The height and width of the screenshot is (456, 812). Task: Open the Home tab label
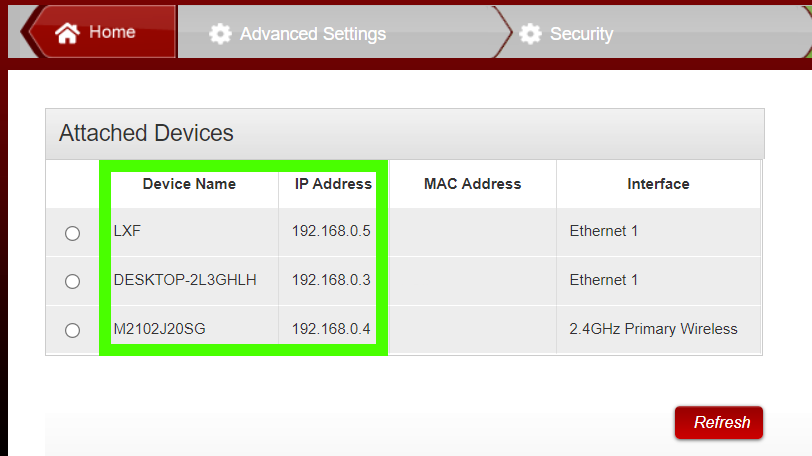click(x=112, y=32)
